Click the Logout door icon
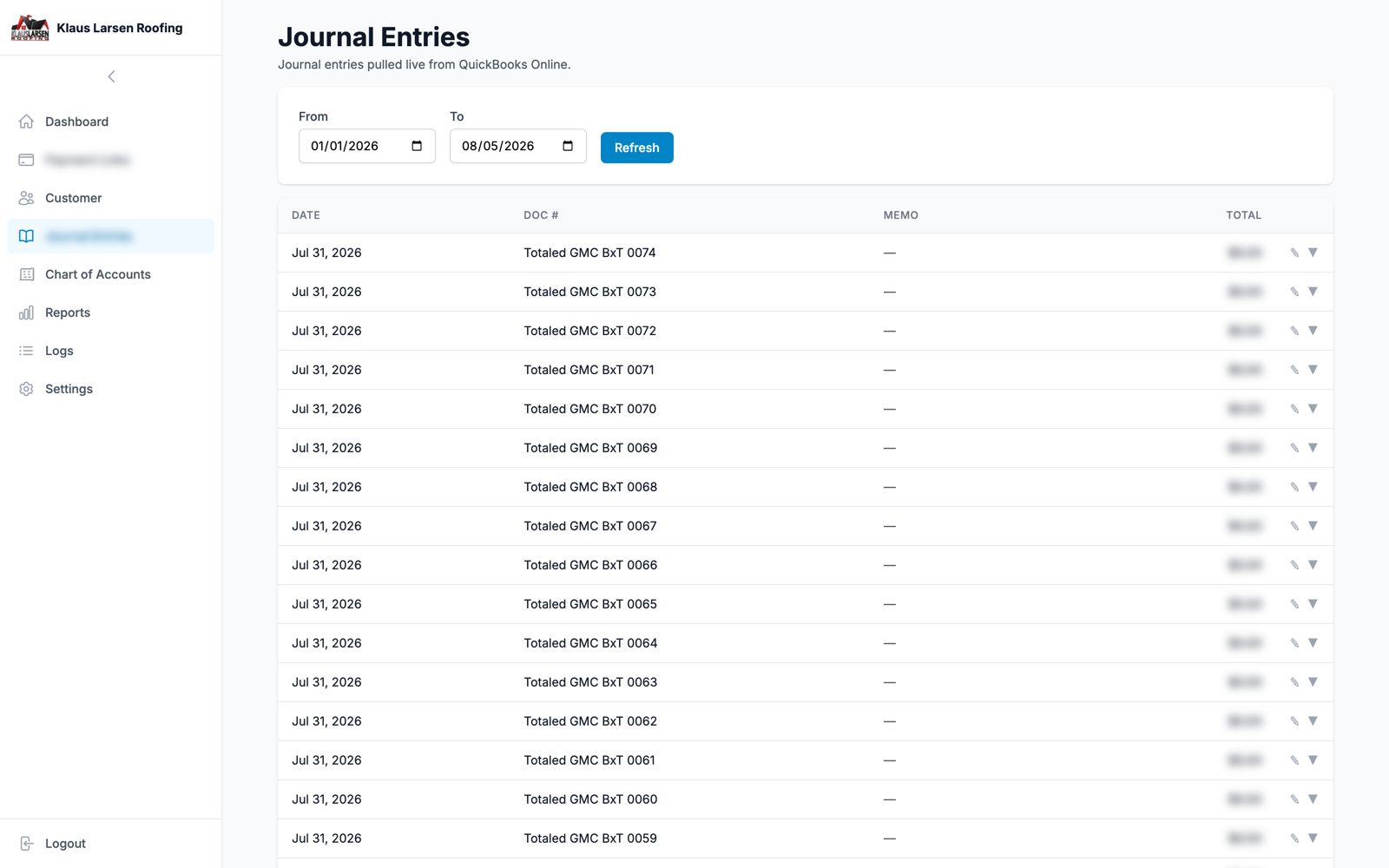The image size is (1389, 868). (x=26, y=844)
